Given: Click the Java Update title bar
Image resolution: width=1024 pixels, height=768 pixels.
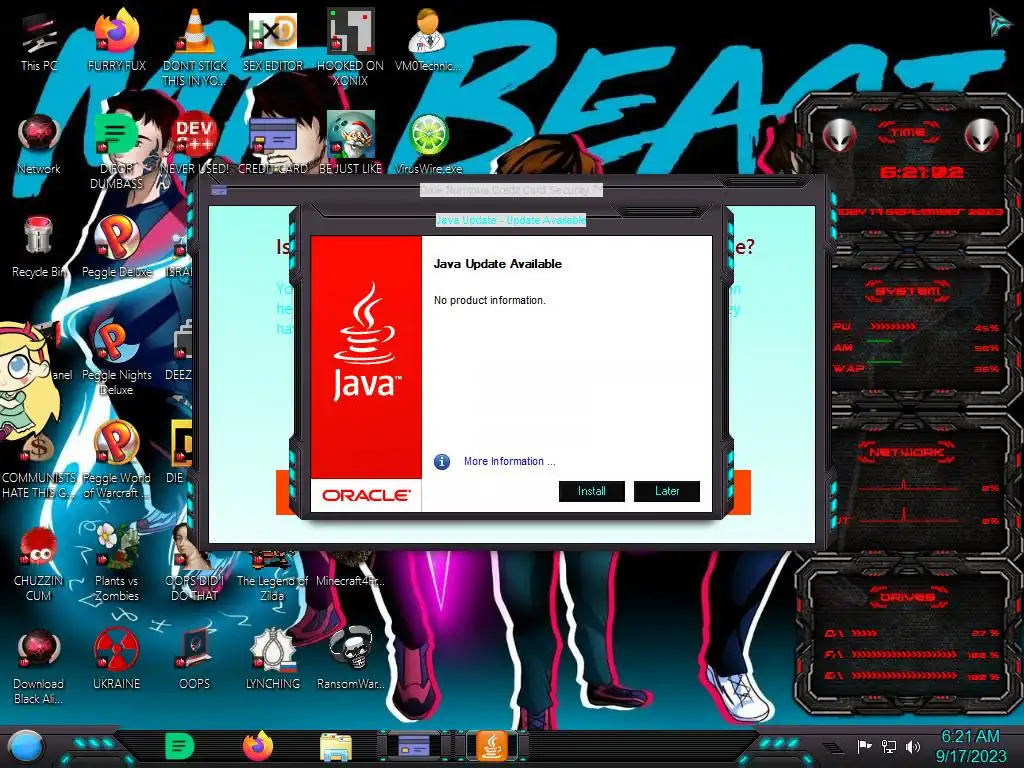Looking at the screenshot, I should (x=511, y=220).
